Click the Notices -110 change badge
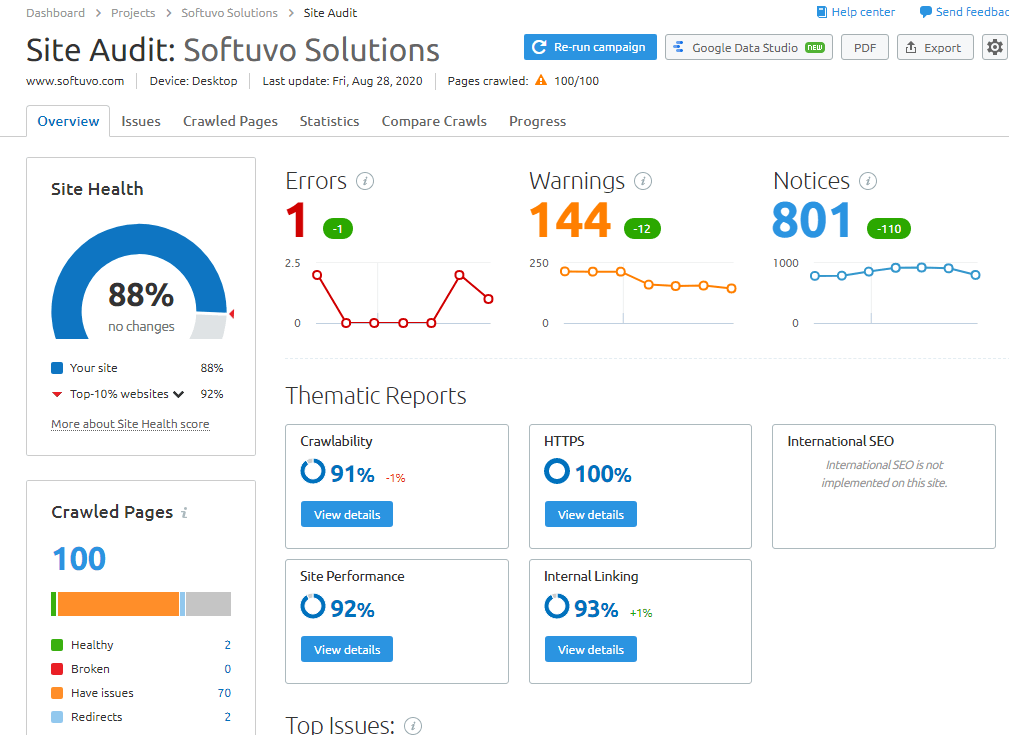Screen dimensions: 1009x735 click(889, 228)
